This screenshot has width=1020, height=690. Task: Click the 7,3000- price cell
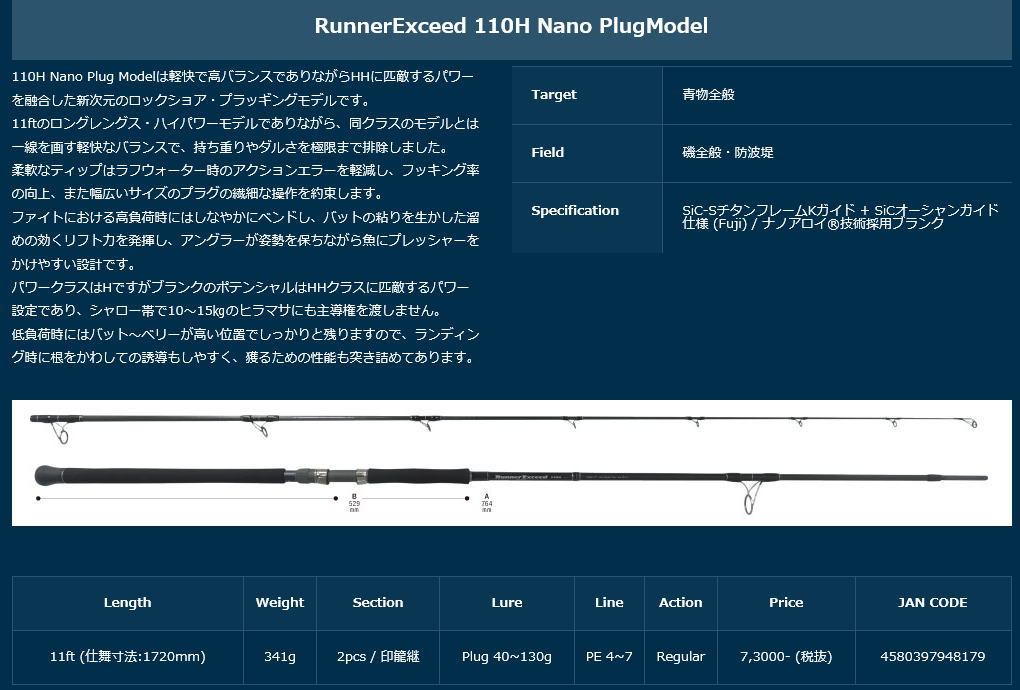pyautogui.click(x=786, y=657)
